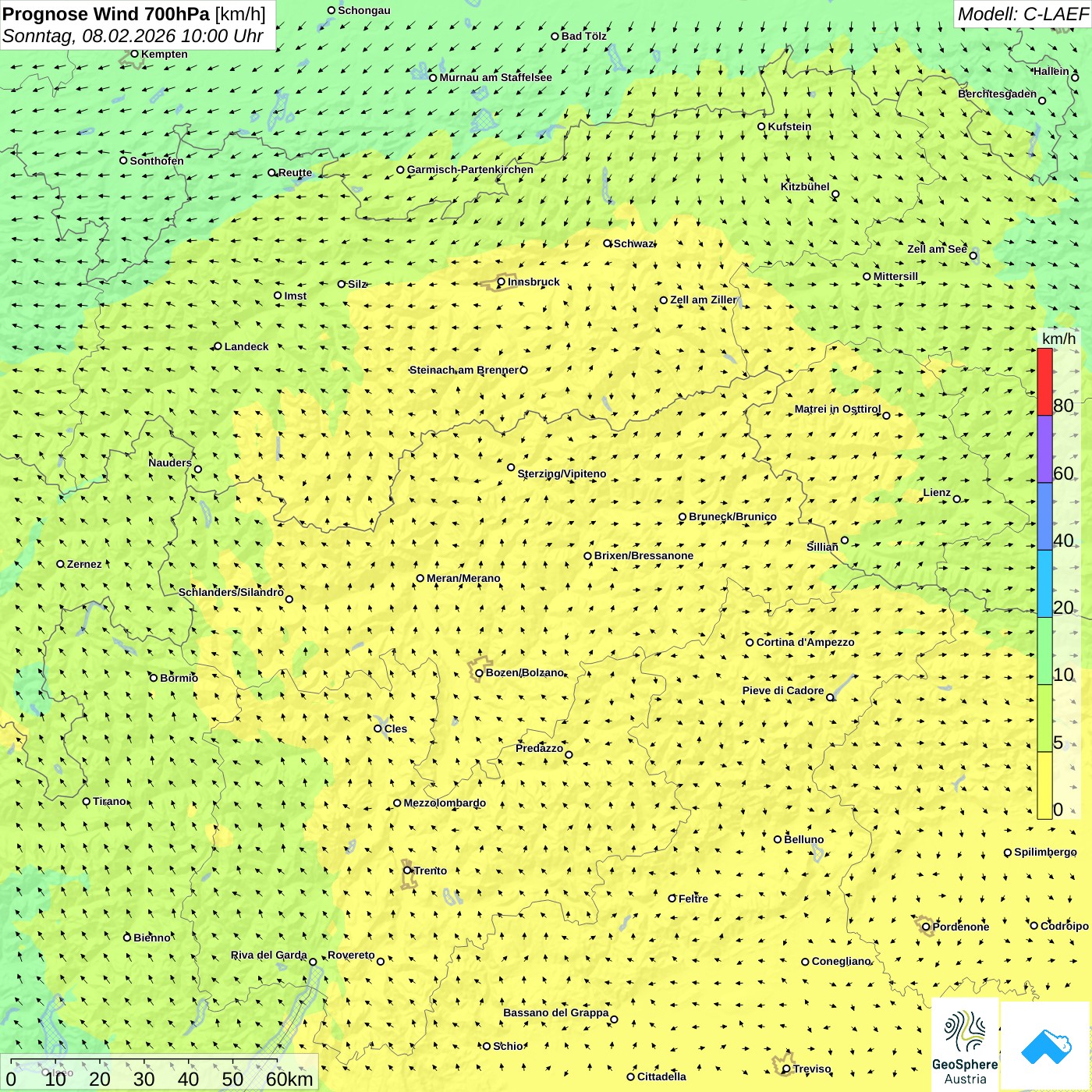Viewport: 1092px width, 1092px height.
Task: Click the Tirano city marker
Action: coord(87,801)
